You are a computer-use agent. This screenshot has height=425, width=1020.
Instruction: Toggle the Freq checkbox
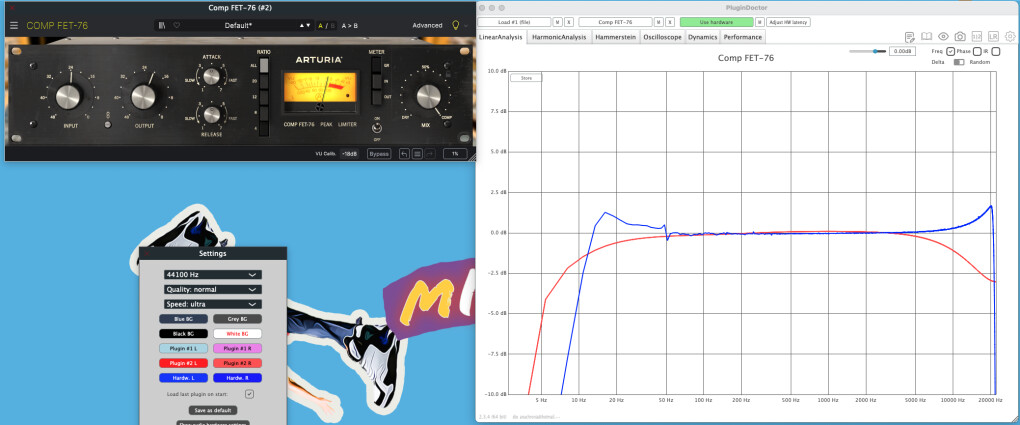point(950,51)
